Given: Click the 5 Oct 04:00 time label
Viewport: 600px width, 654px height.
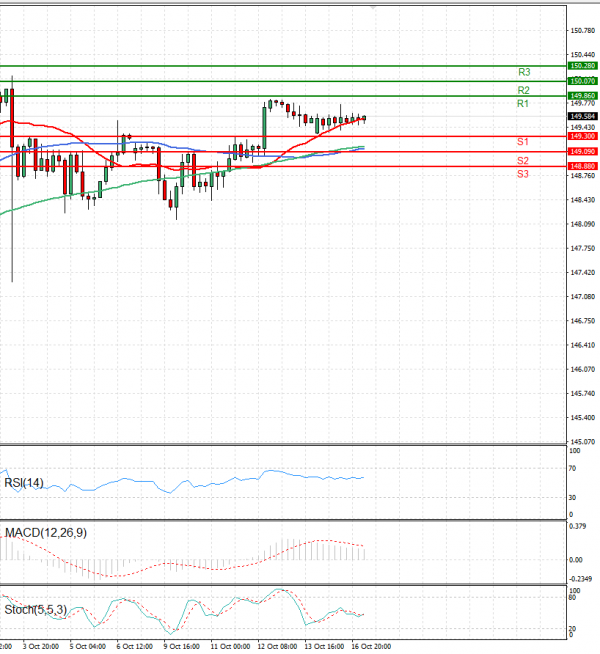Looking at the screenshot, I should pyautogui.click(x=87, y=646).
